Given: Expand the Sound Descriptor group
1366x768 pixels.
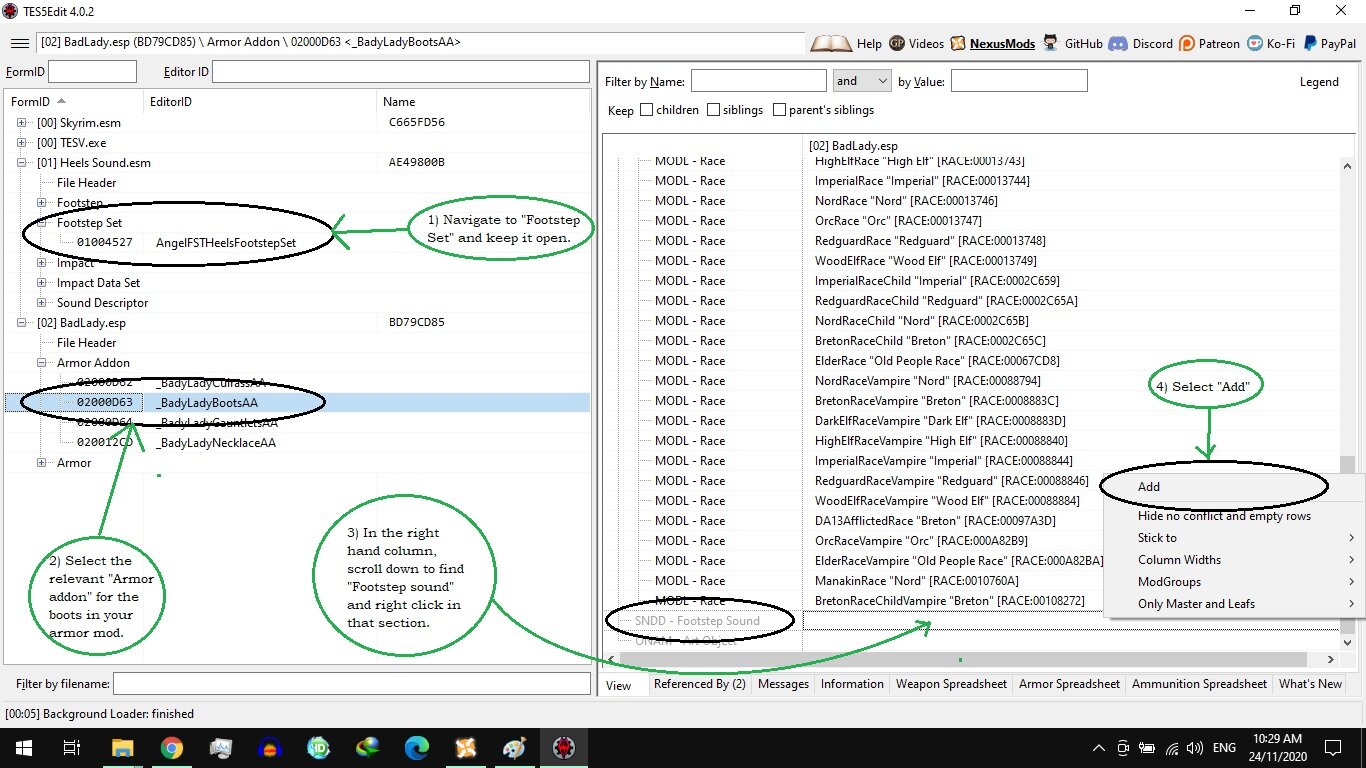Looking at the screenshot, I should coord(42,303).
